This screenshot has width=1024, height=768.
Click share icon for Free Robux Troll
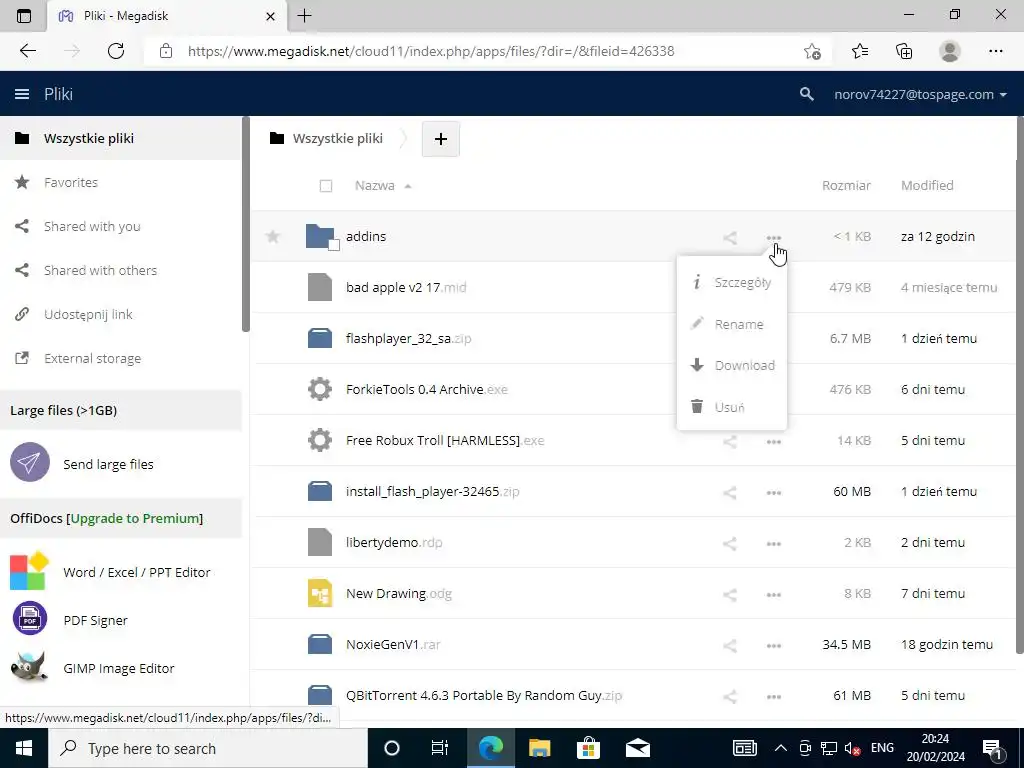(730, 441)
